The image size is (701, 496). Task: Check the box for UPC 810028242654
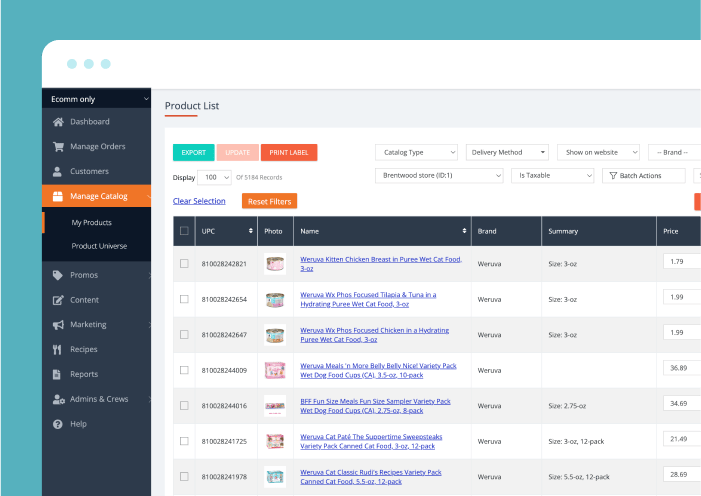[184, 299]
